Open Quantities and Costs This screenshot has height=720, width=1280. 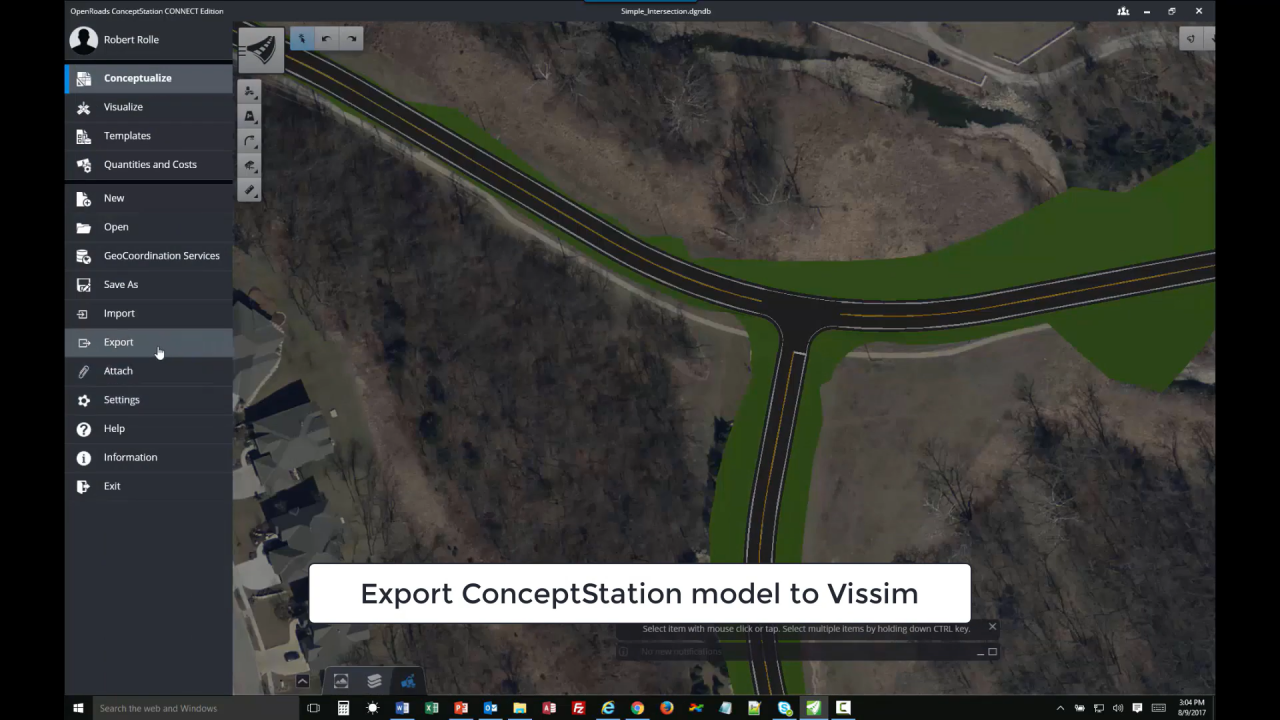point(149,165)
